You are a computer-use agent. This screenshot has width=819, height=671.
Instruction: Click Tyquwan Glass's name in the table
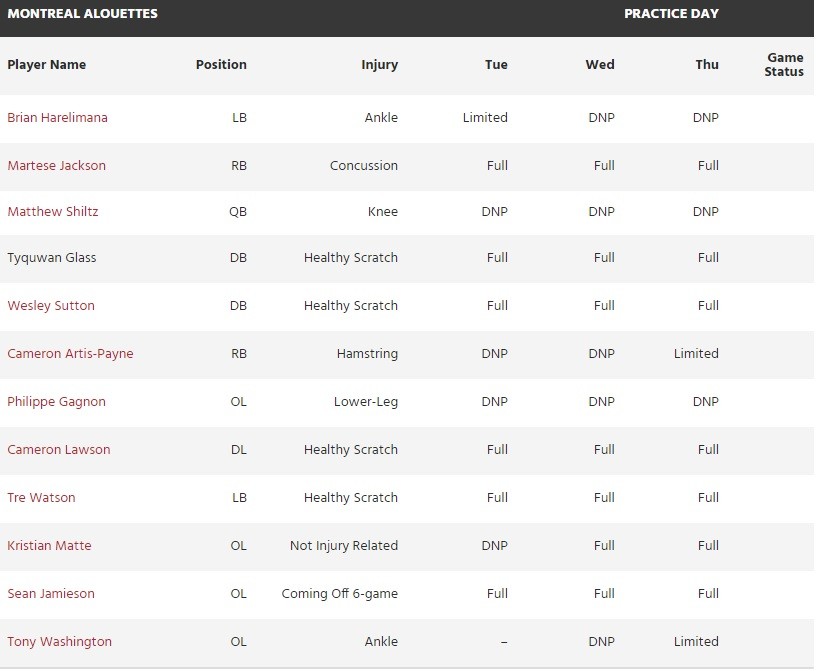click(x=51, y=258)
